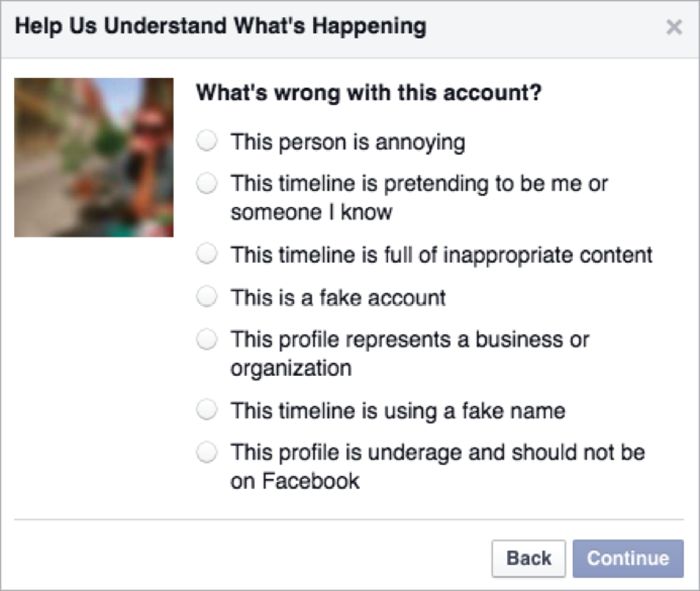
Task: Click the blurred profile picture thumbnail
Action: tap(94, 157)
